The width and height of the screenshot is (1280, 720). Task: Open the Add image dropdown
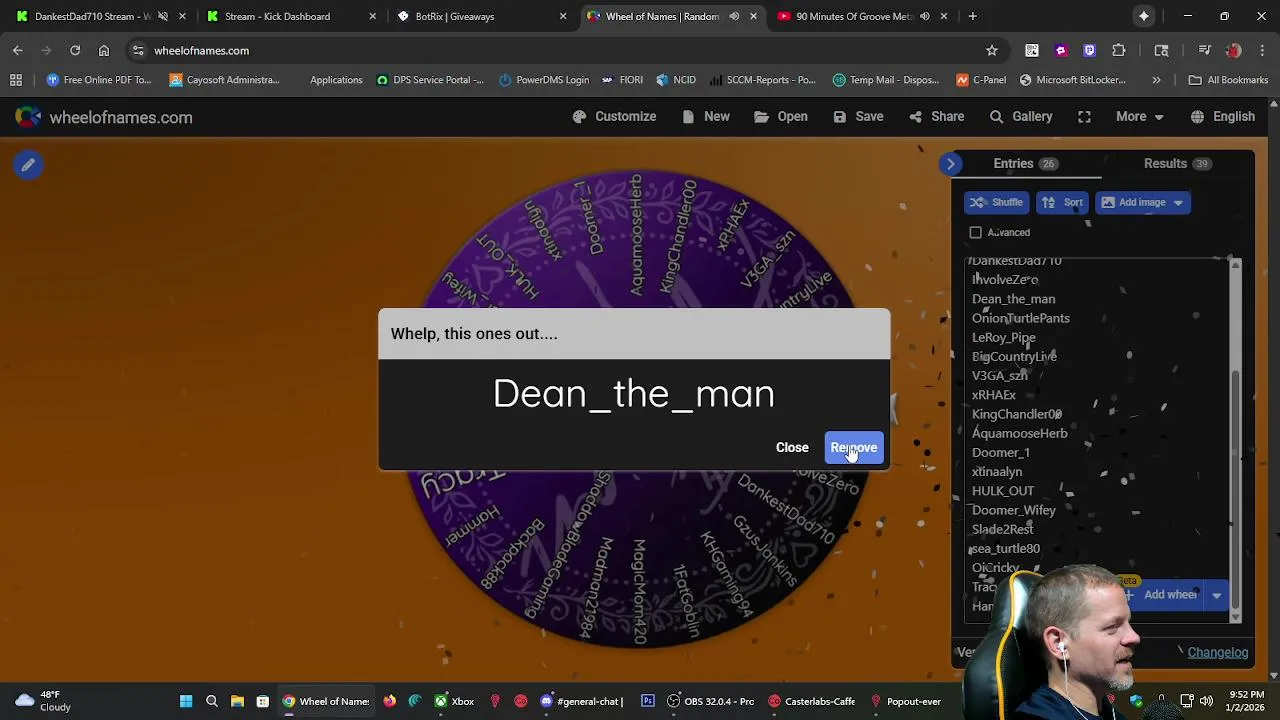1142,202
